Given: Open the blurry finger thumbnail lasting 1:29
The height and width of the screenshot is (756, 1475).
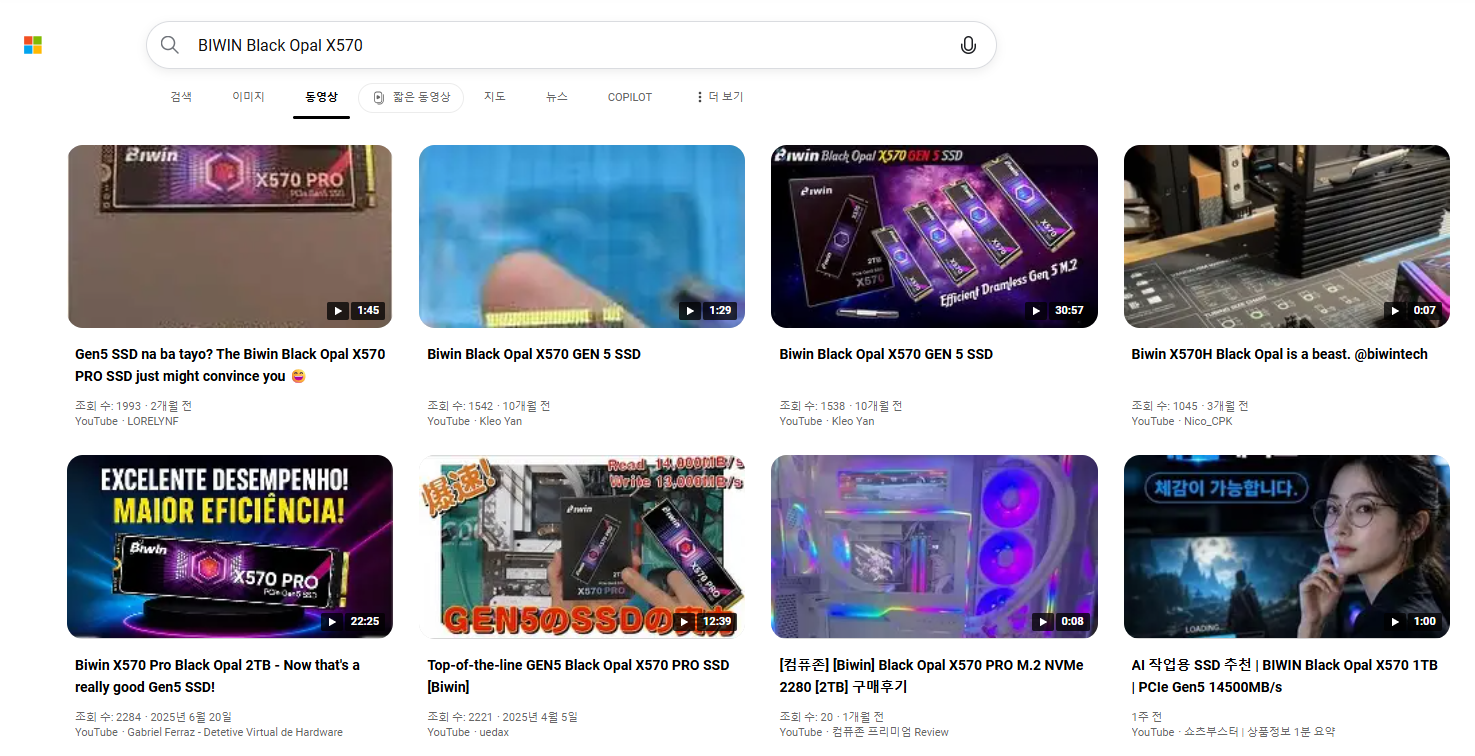Looking at the screenshot, I should (582, 236).
